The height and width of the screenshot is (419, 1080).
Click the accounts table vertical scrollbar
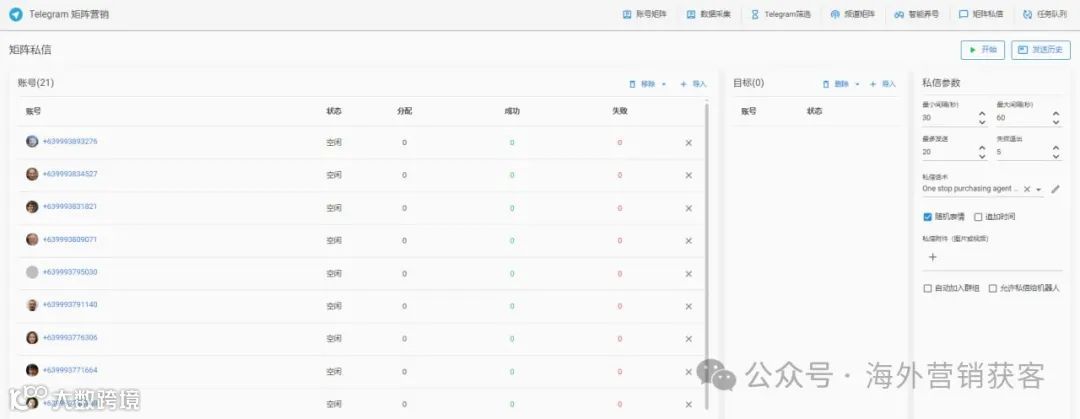point(706,255)
